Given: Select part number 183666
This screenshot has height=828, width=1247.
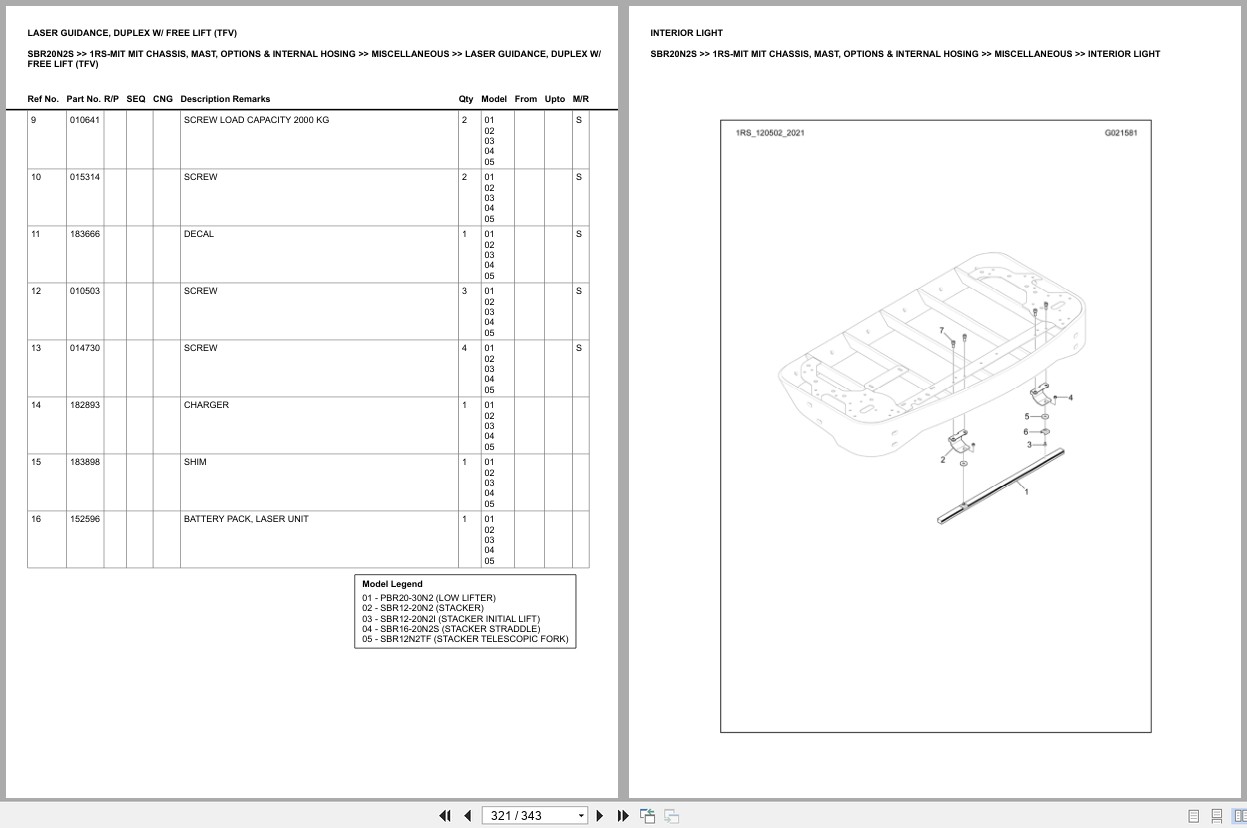Looking at the screenshot, I should coord(85,234).
